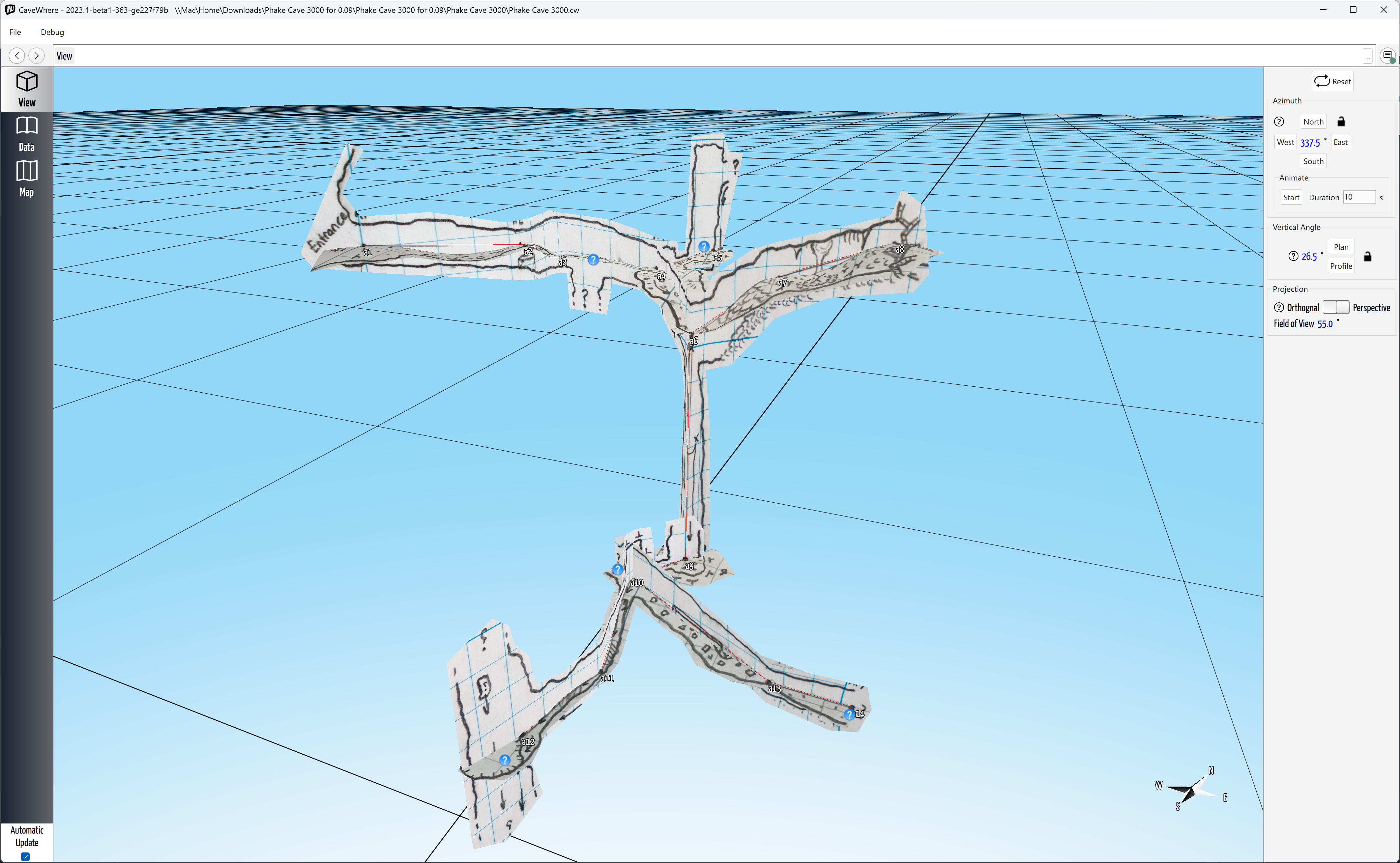The image size is (1400, 863).
Task: Edit the Field of View value 55.0
Action: pyautogui.click(x=1325, y=324)
